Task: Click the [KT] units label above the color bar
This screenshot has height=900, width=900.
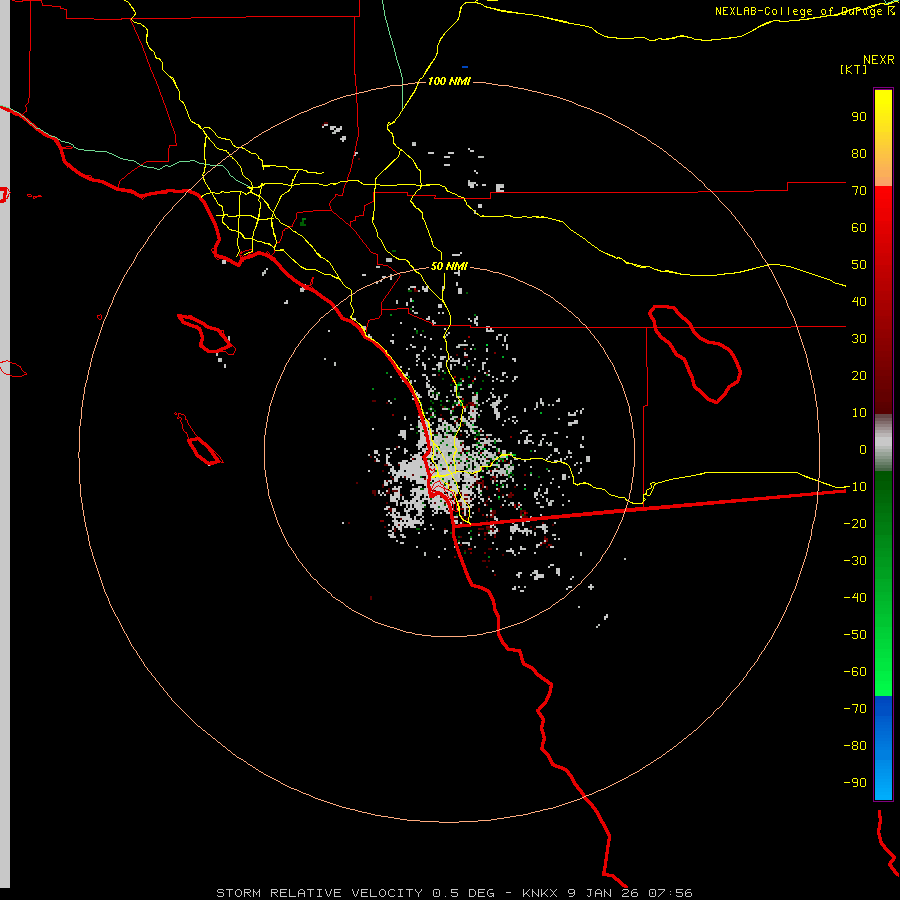Action: (x=854, y=69)
